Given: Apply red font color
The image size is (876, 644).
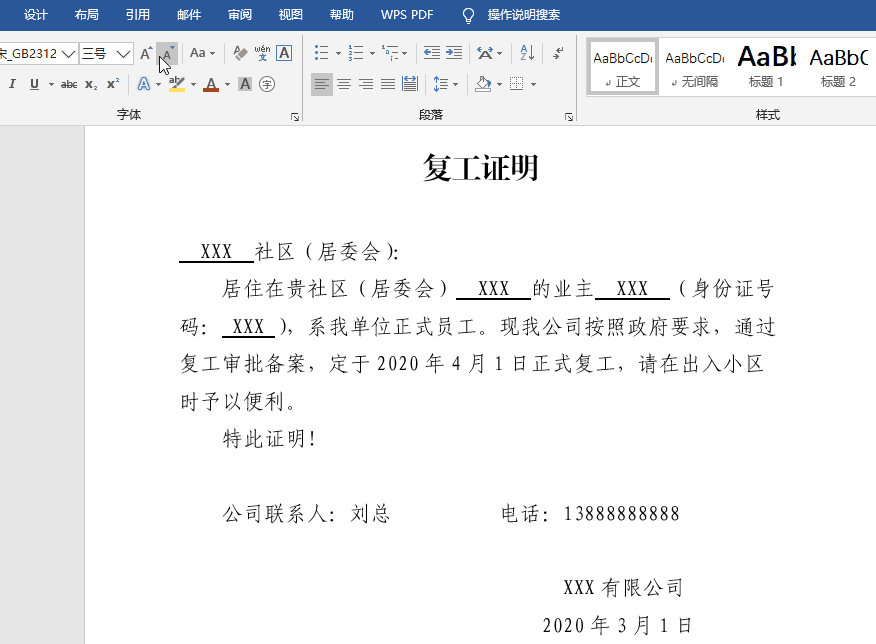Looking at the screenshot, I should point(211,84).
